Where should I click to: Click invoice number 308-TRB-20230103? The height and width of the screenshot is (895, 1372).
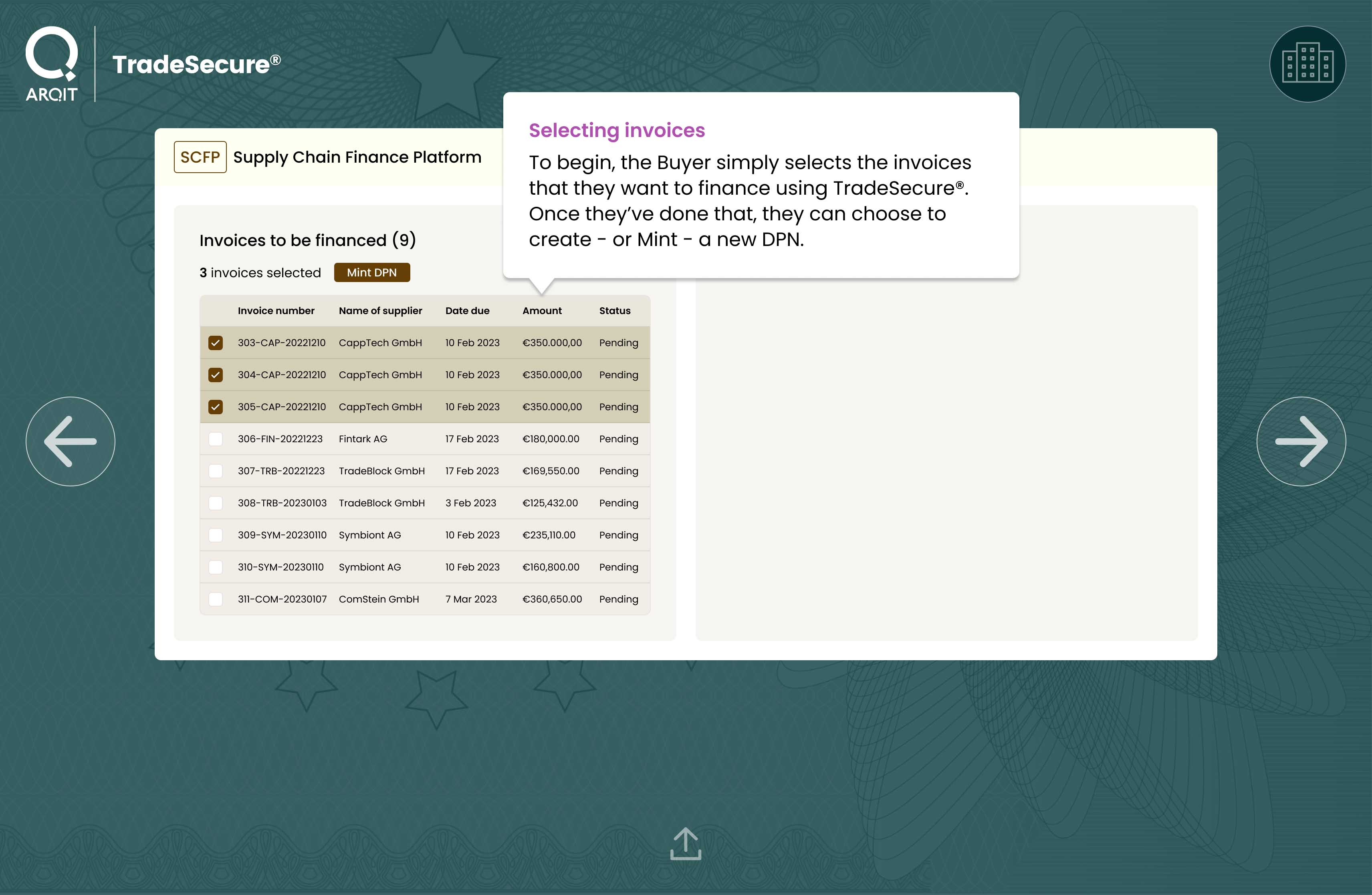point(282,503)
